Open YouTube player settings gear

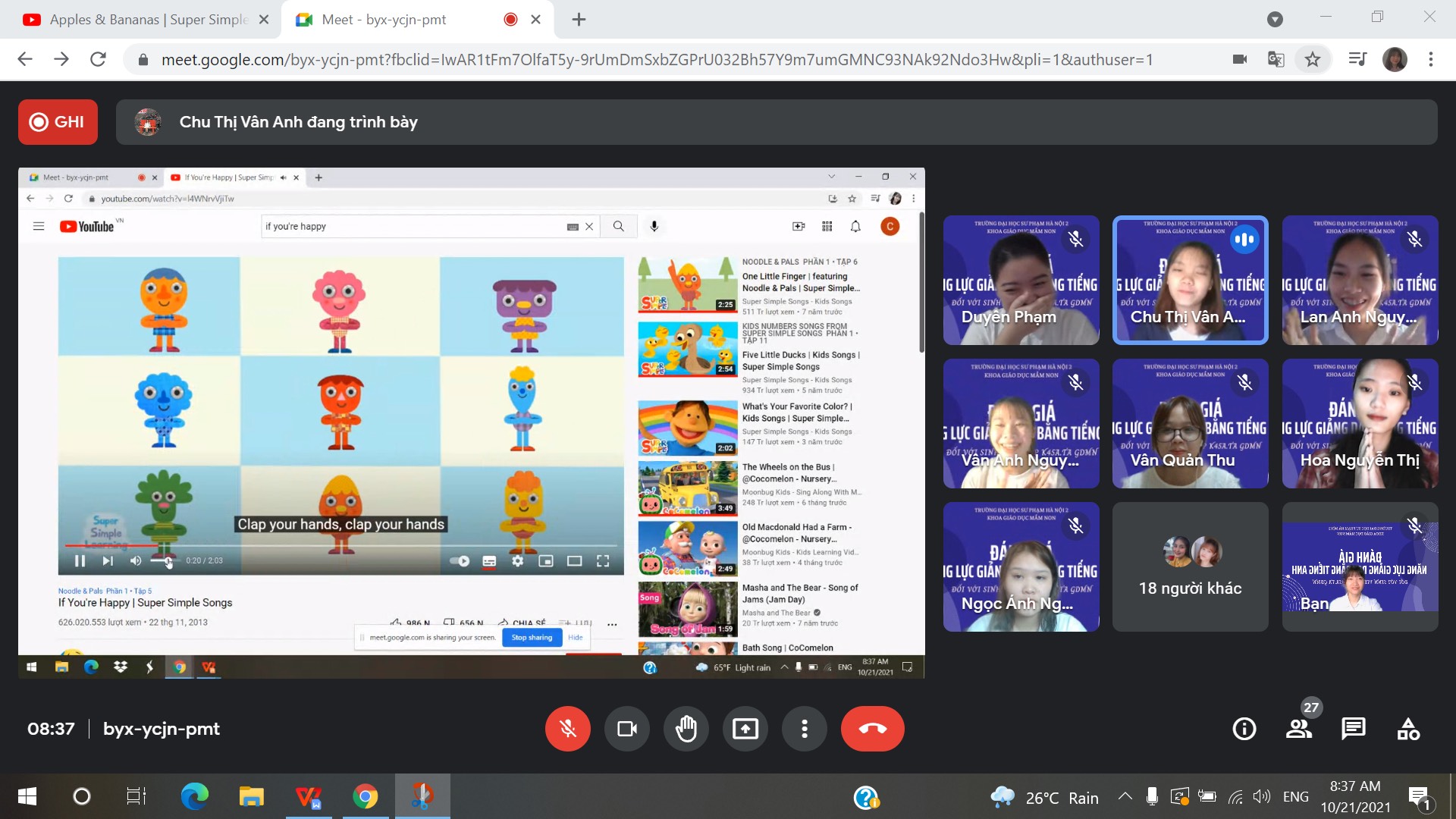[x=517, y=561]
